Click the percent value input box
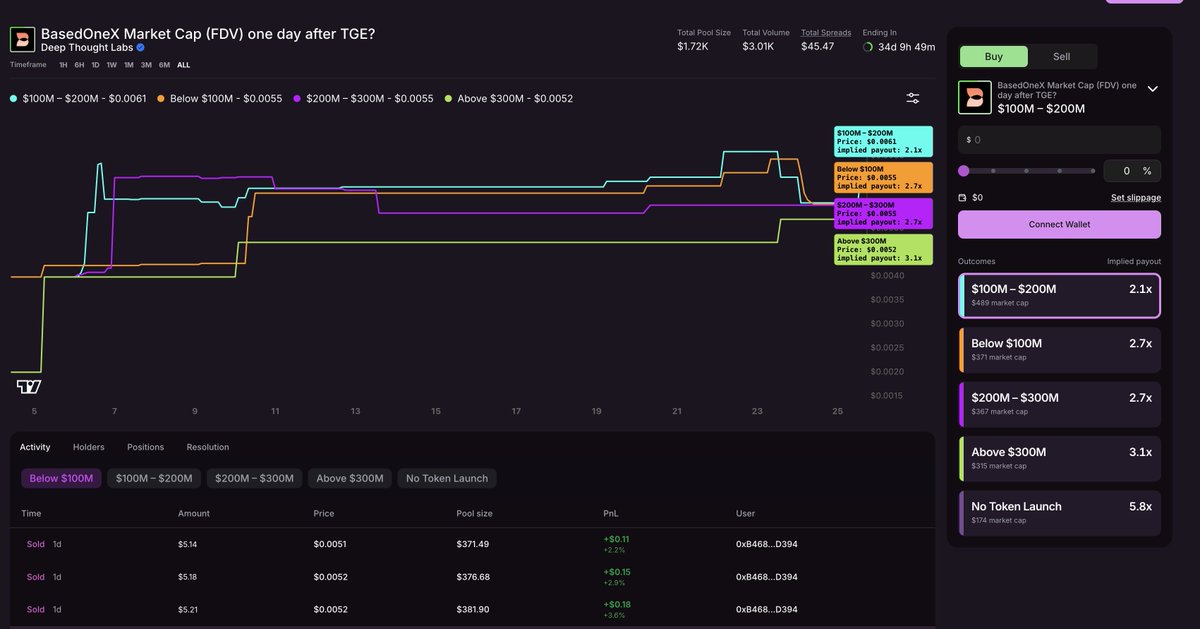Image resolution: width=1200 pixels, height=629 pixels. pyautogui.click(x=1132, y=171)
